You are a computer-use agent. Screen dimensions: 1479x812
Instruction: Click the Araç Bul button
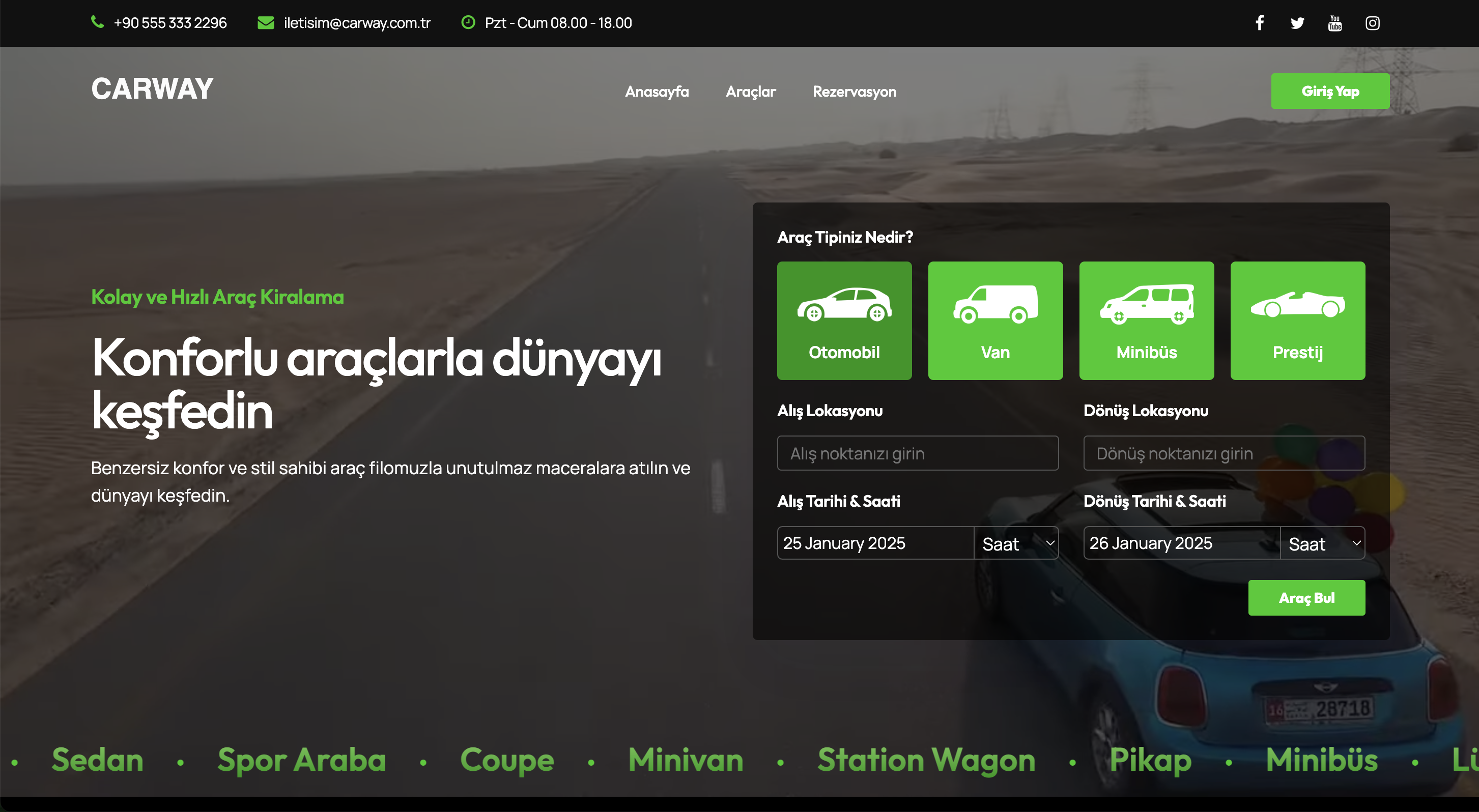point(1307,598)
